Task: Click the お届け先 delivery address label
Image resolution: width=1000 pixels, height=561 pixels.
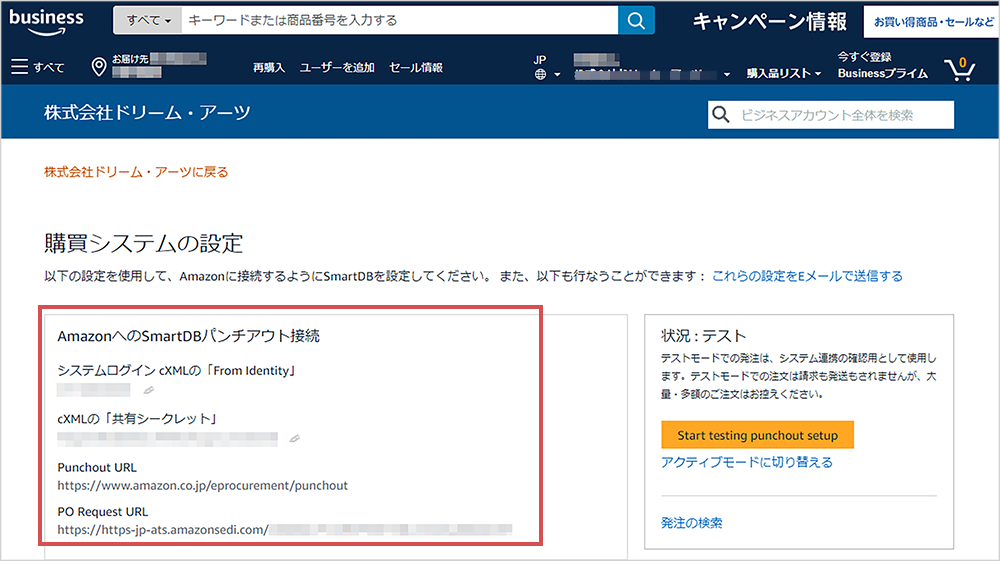Action: click(130, 59)
